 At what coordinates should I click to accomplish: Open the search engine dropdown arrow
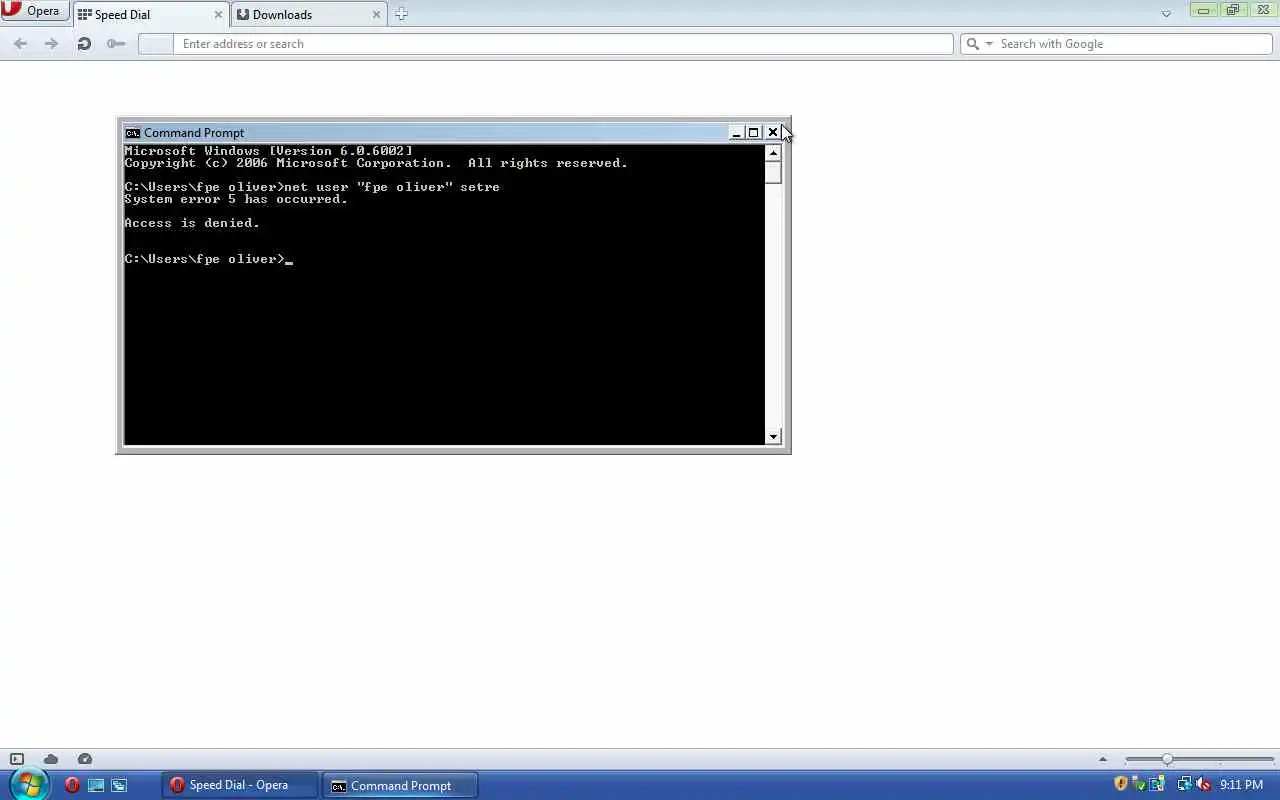tap(989, 44)
